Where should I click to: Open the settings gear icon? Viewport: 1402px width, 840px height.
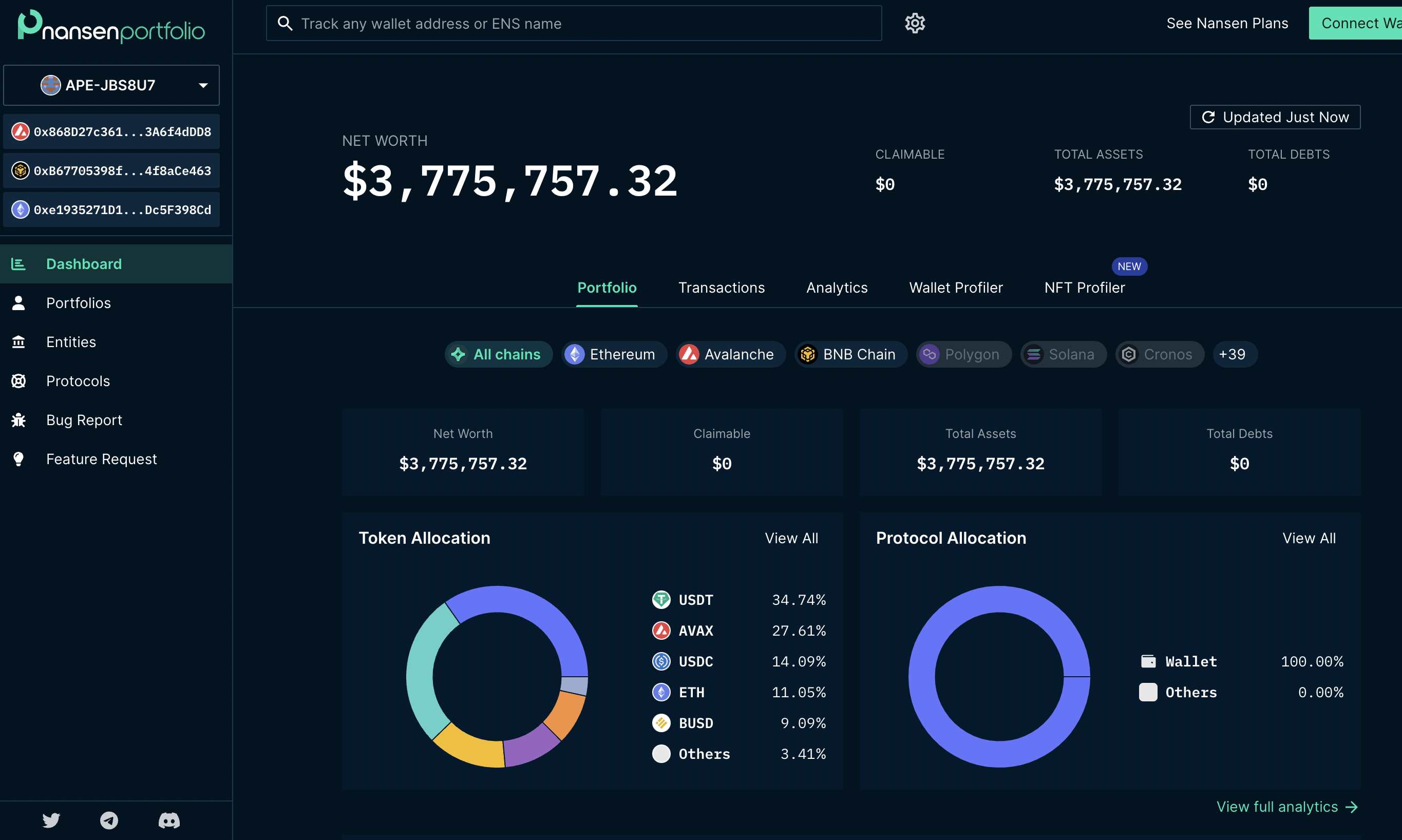click(915, 23)
